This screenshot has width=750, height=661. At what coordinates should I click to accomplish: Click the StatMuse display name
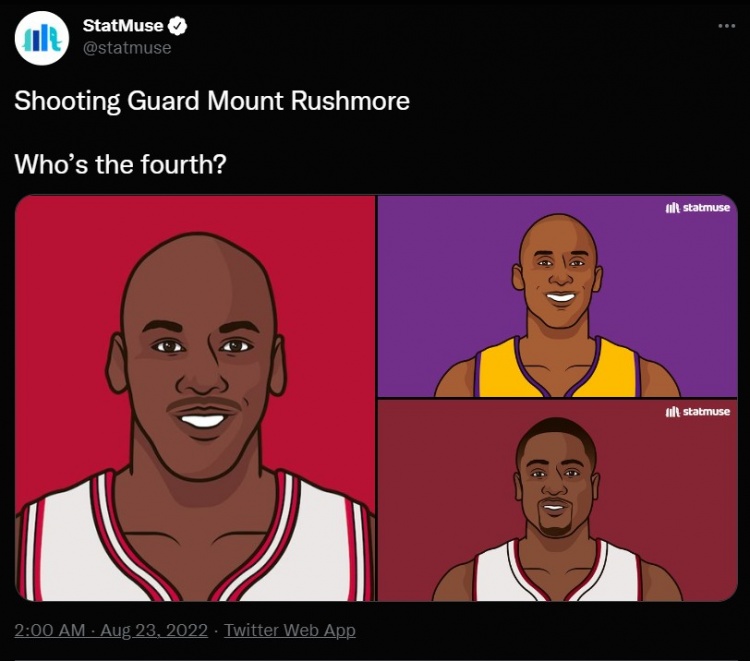[123, 26]
